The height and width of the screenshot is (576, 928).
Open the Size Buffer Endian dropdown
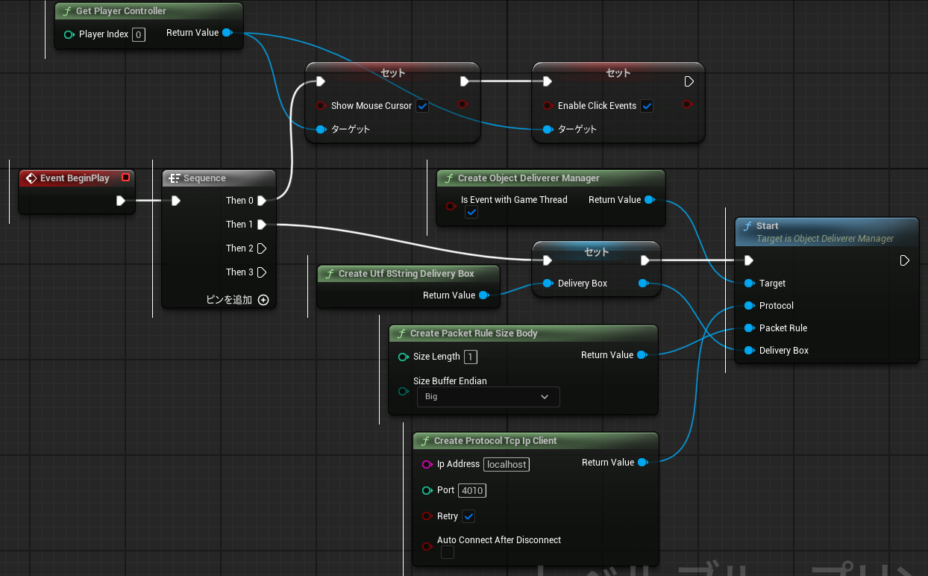pyautogui.click(x=488, y=397)
